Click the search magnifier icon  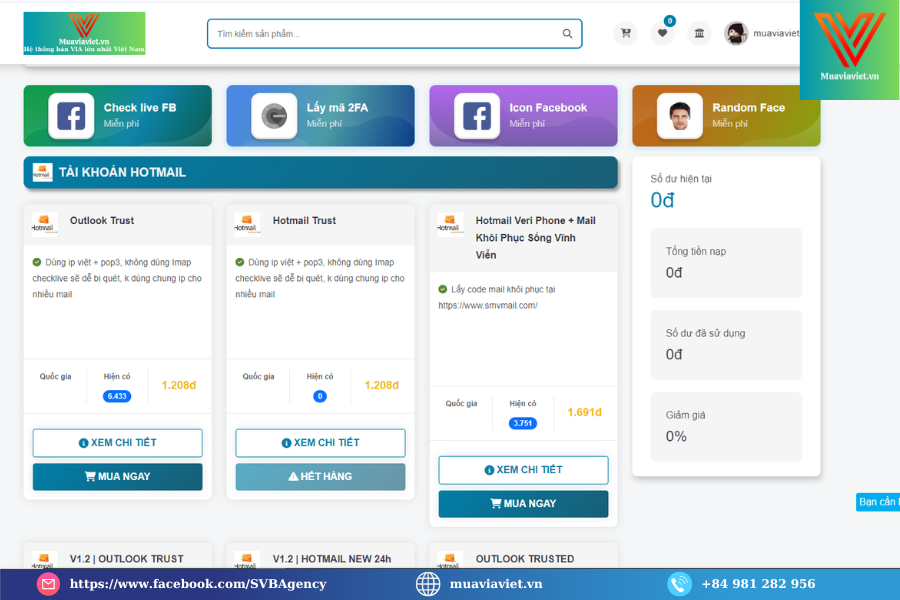(x=567, y=34)
